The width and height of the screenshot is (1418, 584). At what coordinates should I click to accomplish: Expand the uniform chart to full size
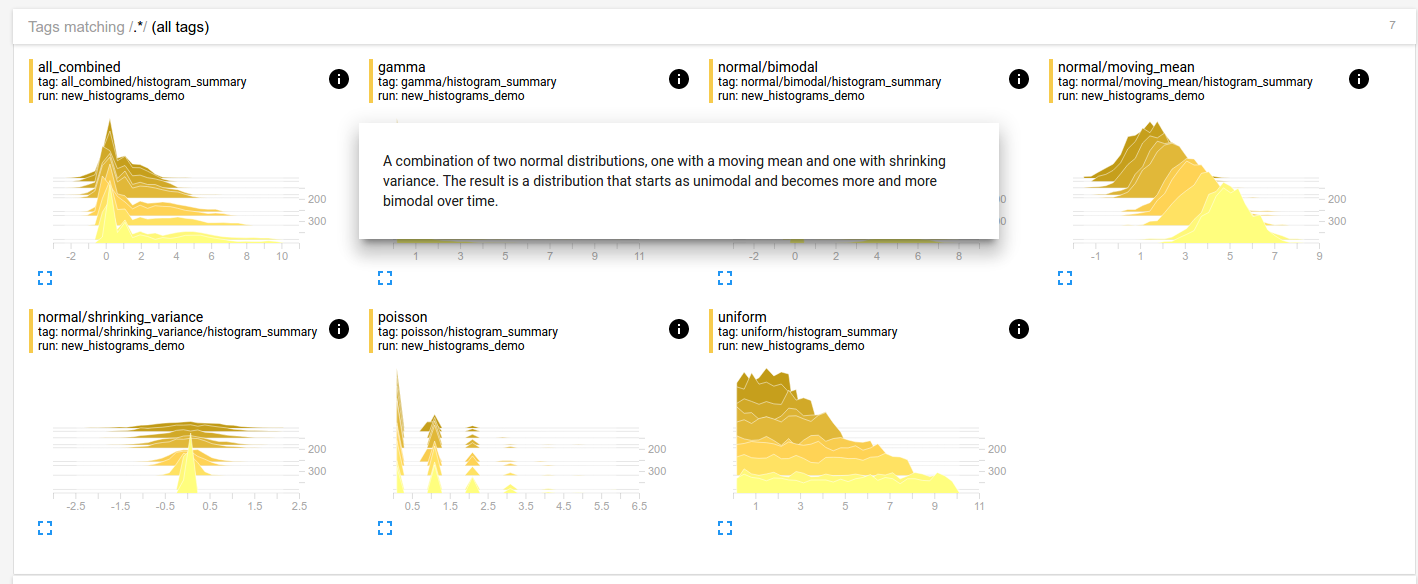[x=725, y=528]
